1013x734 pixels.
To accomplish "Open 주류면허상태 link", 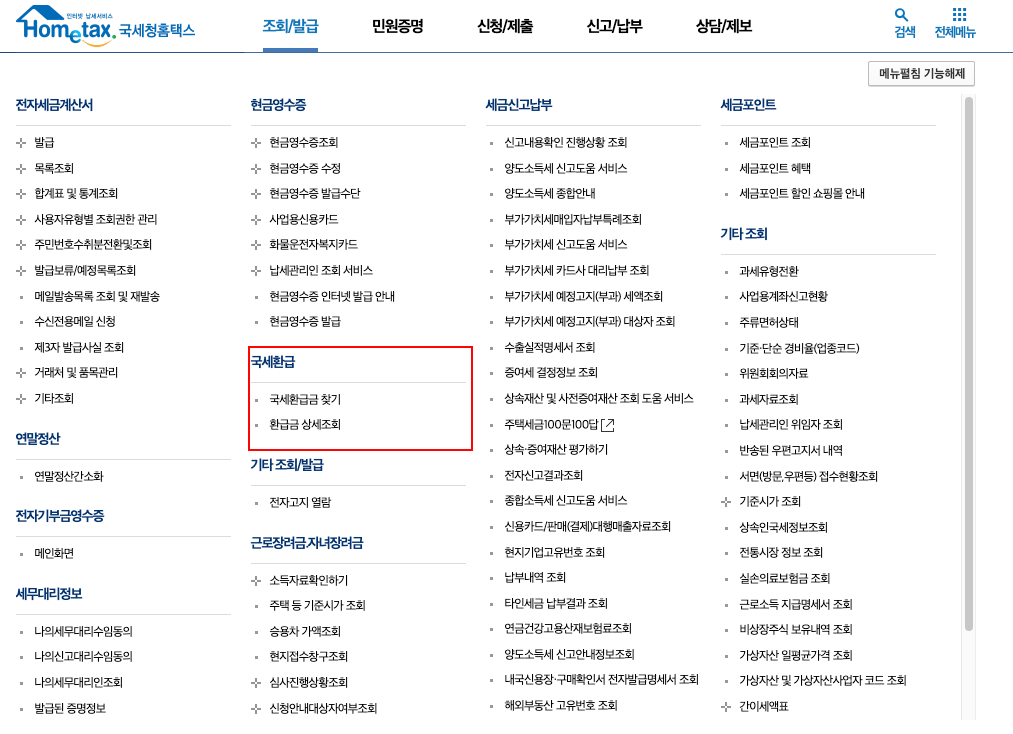I will click(769, 322).
